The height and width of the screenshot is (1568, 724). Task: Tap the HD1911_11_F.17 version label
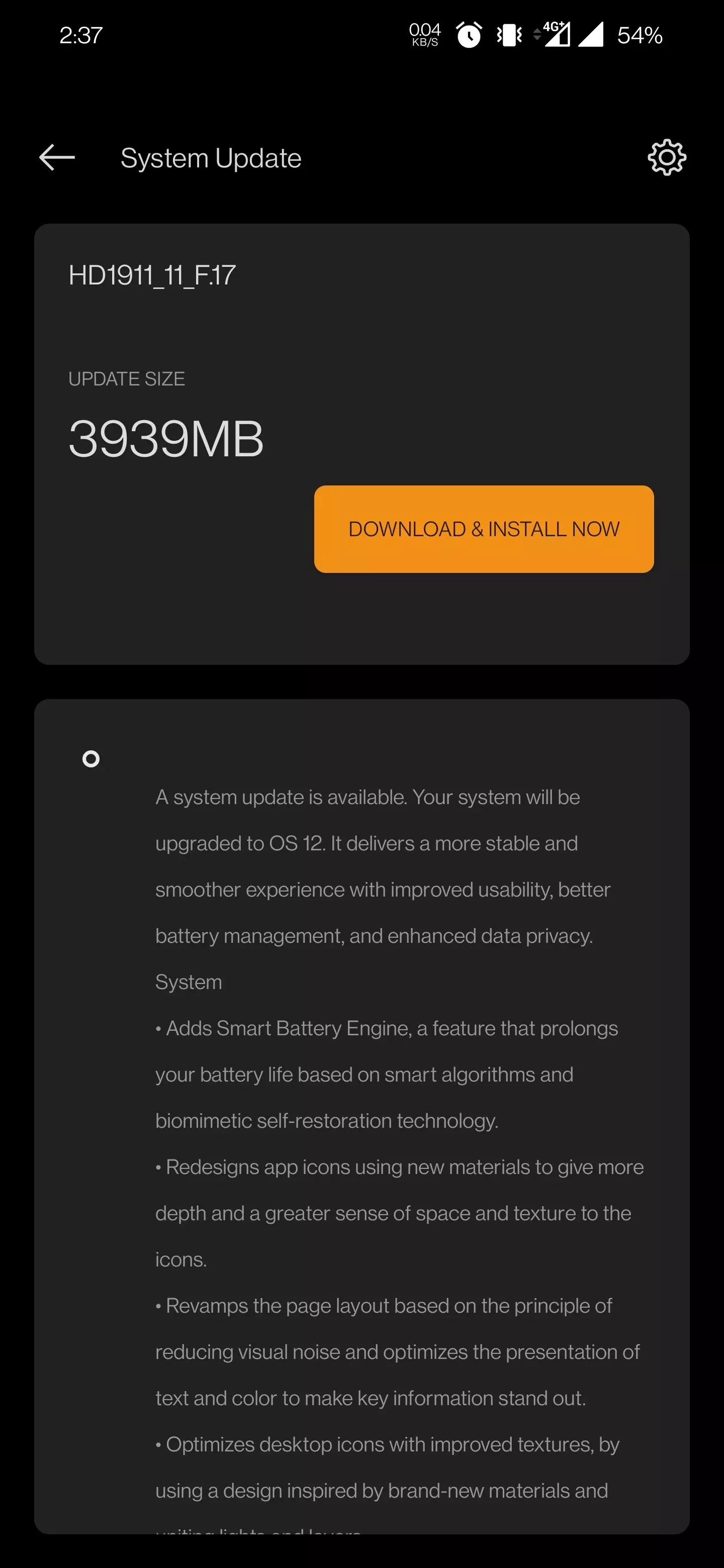(x=152, y=275)
